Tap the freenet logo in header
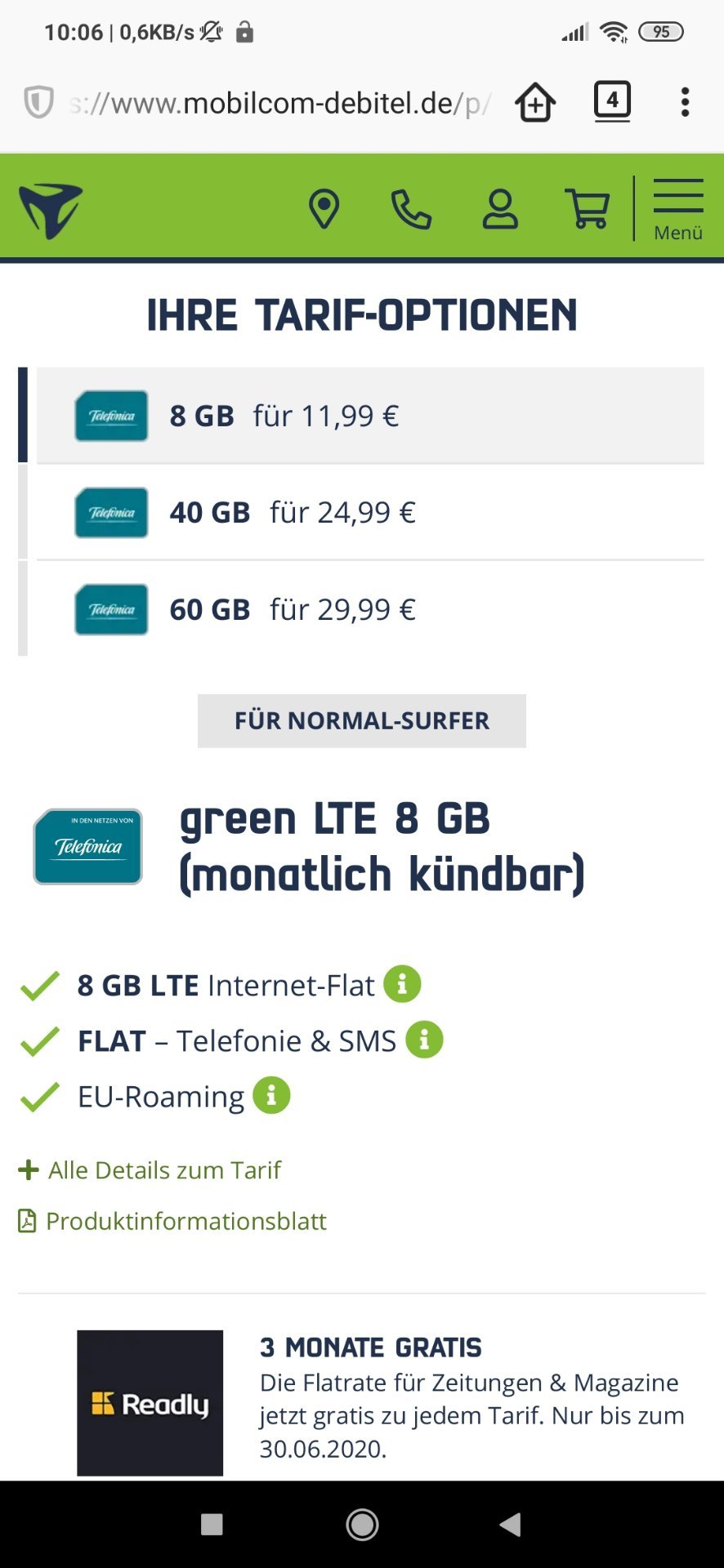 [x=51, y=211]
